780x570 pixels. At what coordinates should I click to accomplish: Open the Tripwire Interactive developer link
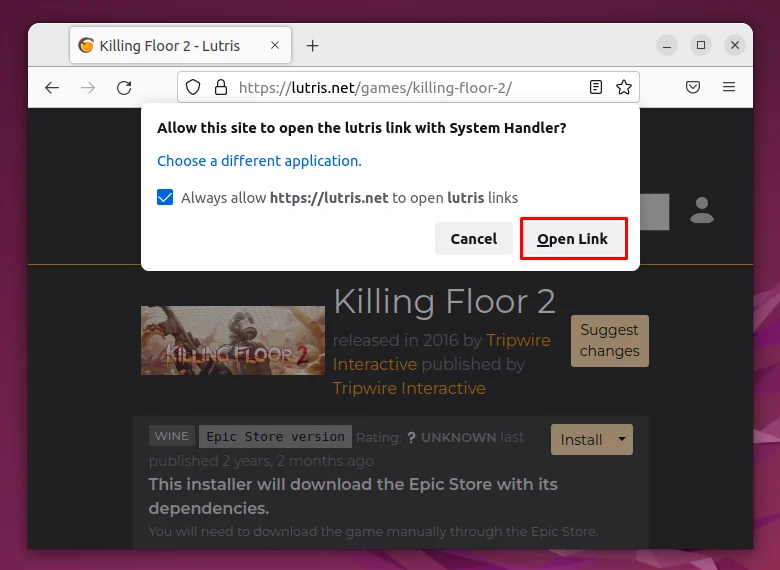tap(441, 352)
